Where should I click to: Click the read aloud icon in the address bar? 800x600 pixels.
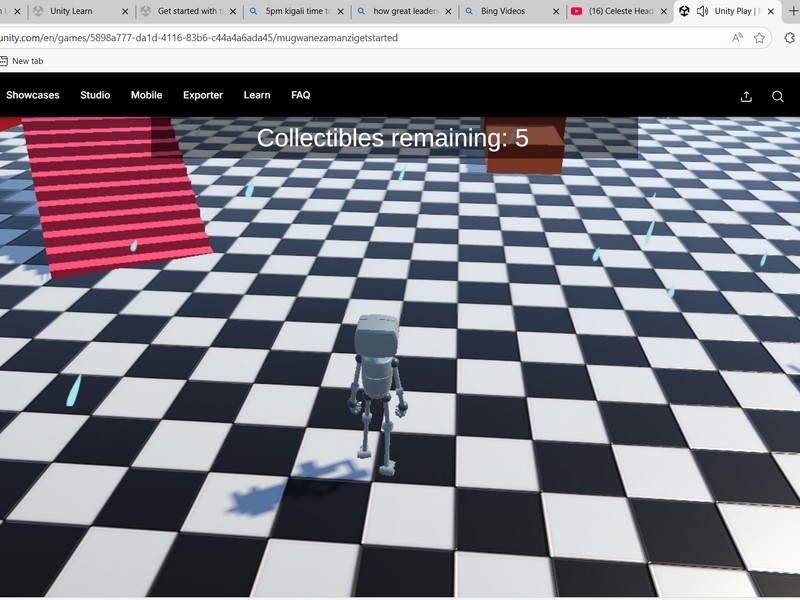737,38
